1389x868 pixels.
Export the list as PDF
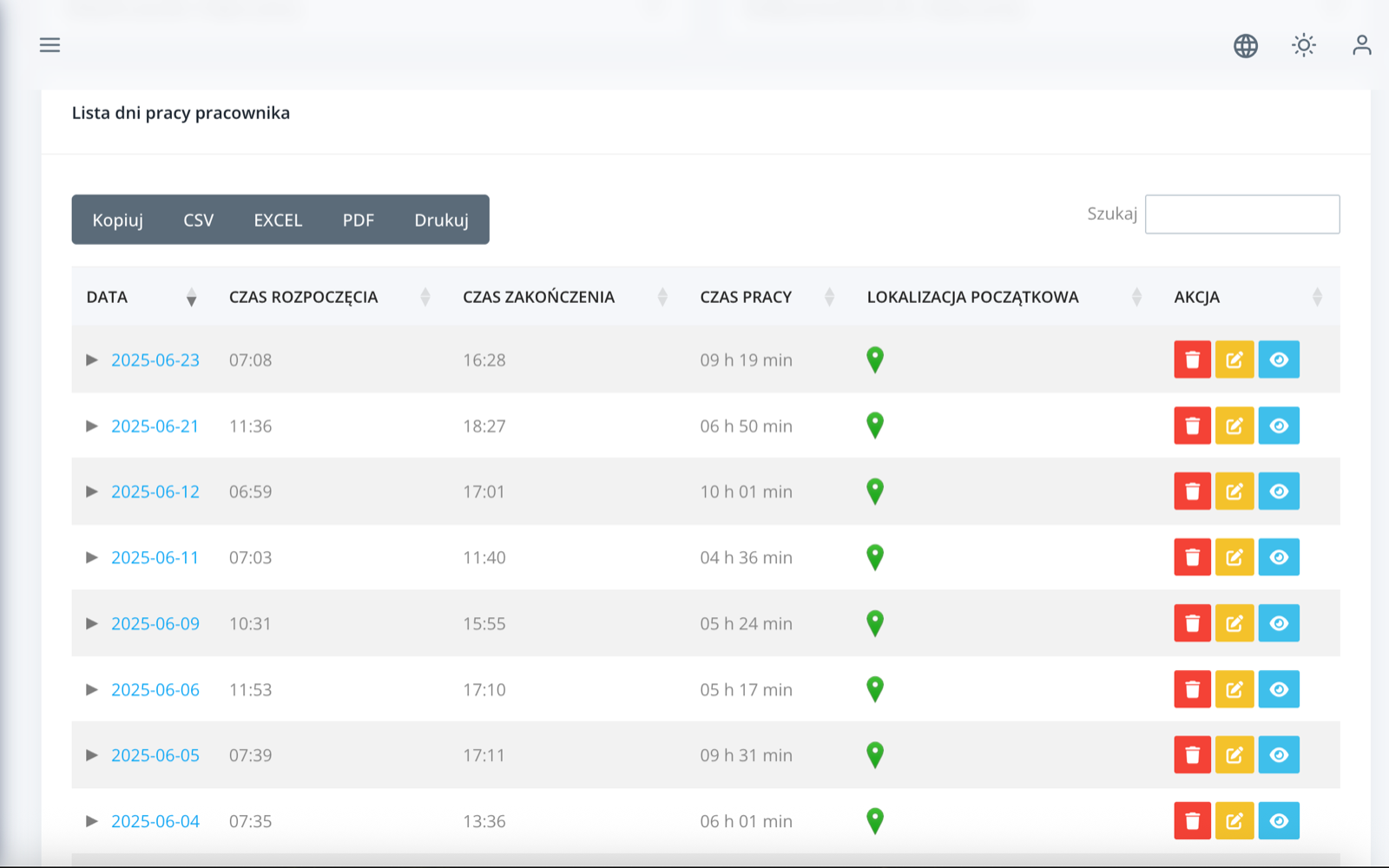coord(358,220)
